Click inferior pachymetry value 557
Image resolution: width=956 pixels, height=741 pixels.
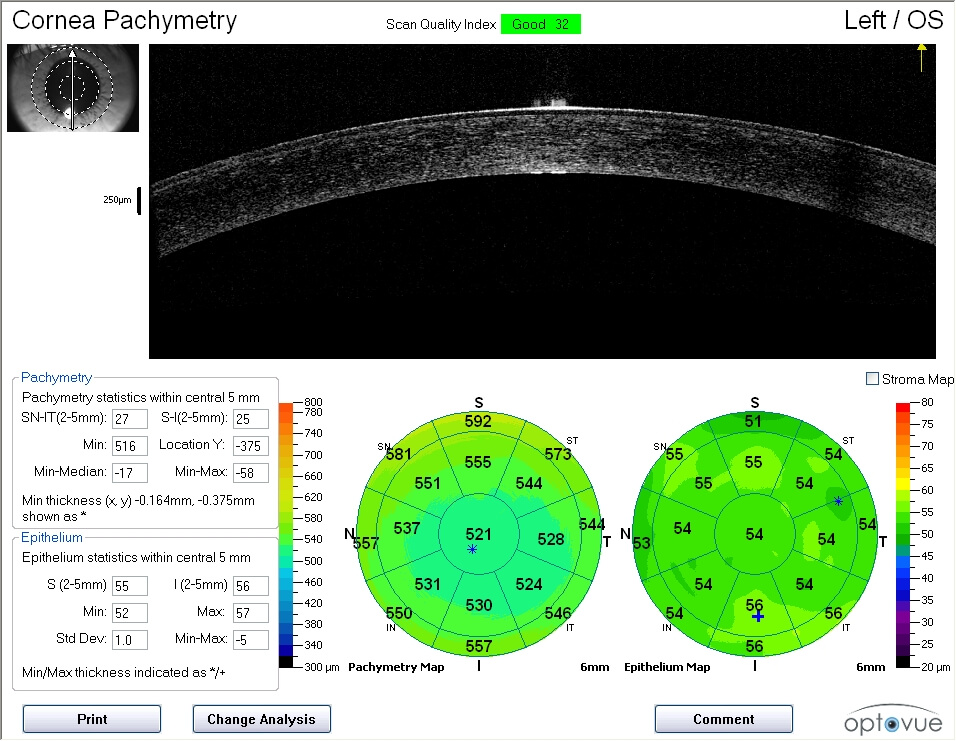479,646
